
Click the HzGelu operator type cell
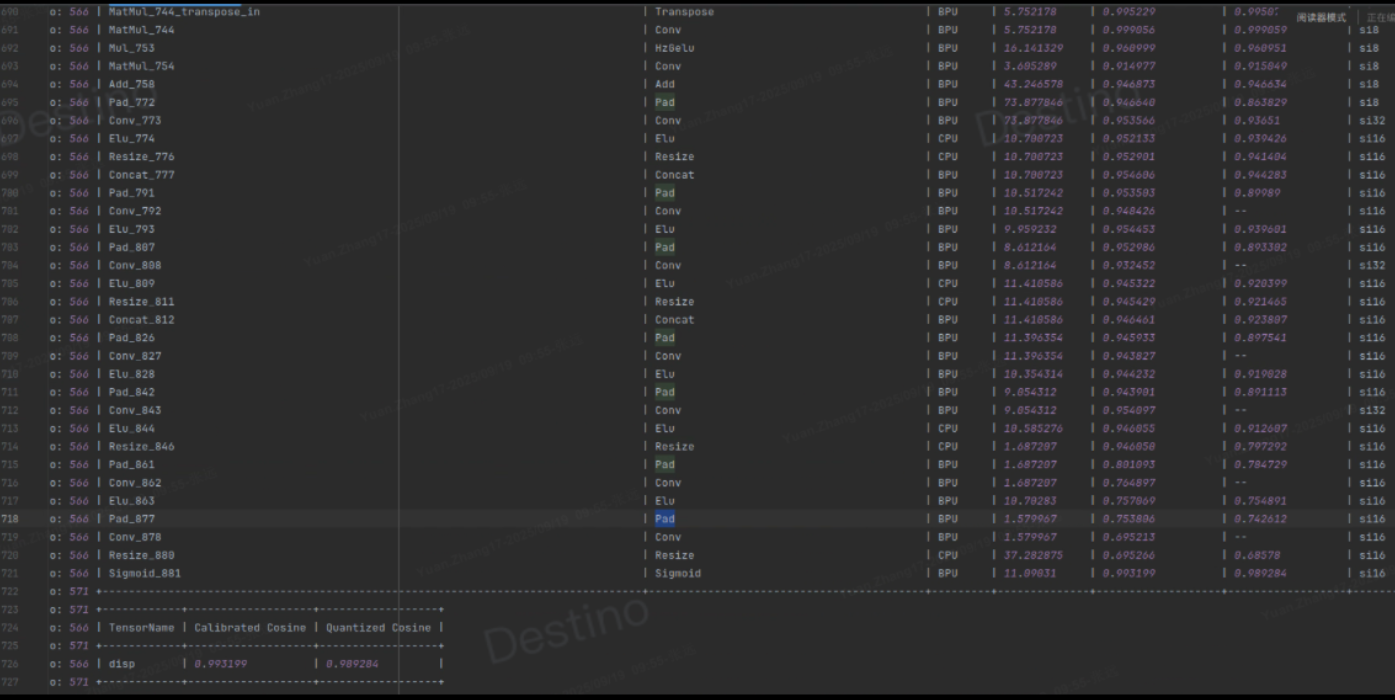pos(674,48)
